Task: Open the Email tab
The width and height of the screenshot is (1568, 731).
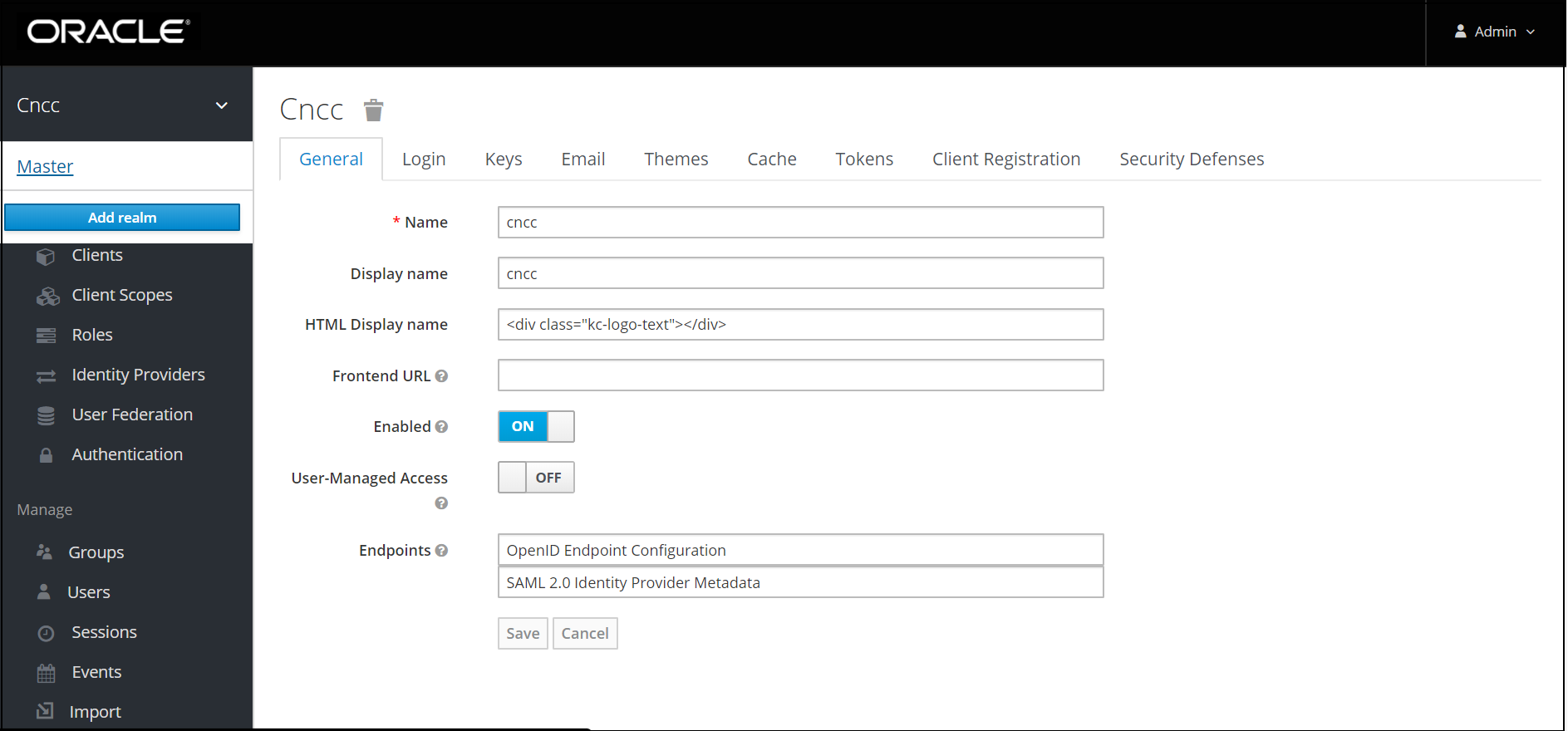Action: [583, 159]
